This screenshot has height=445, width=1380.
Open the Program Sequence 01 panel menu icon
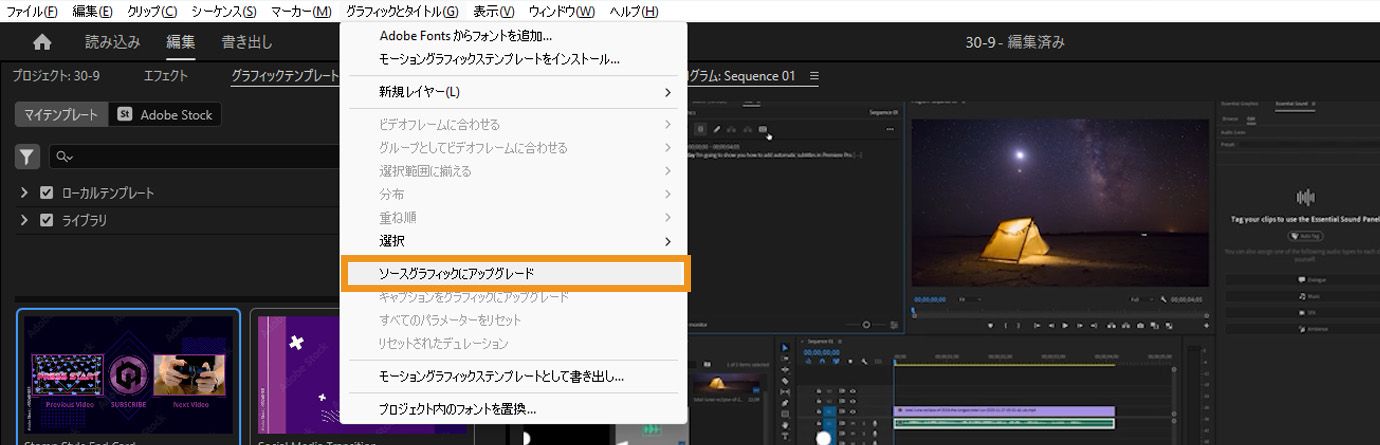(814, 76)
